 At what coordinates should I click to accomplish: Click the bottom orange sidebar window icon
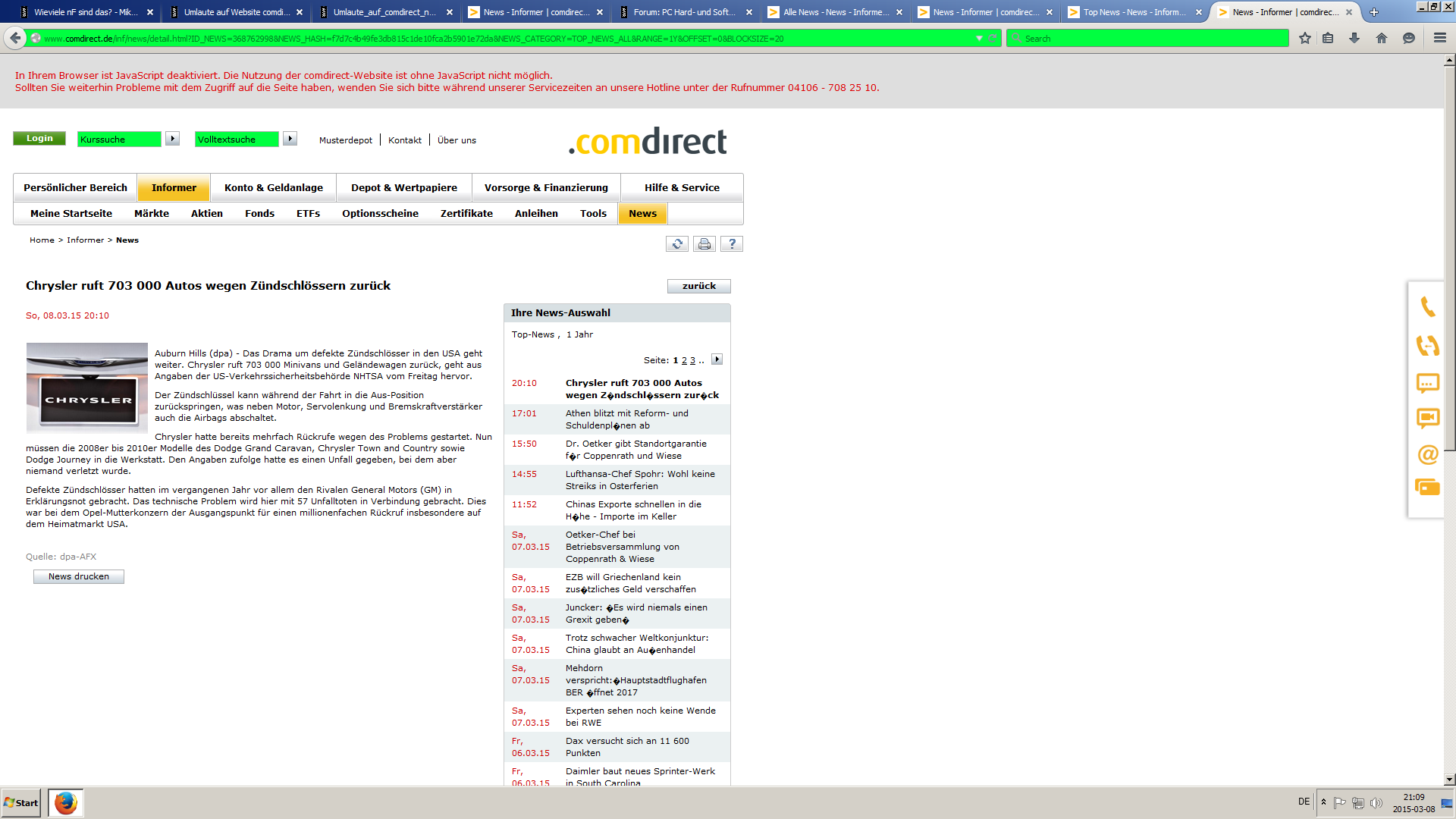1428,488
